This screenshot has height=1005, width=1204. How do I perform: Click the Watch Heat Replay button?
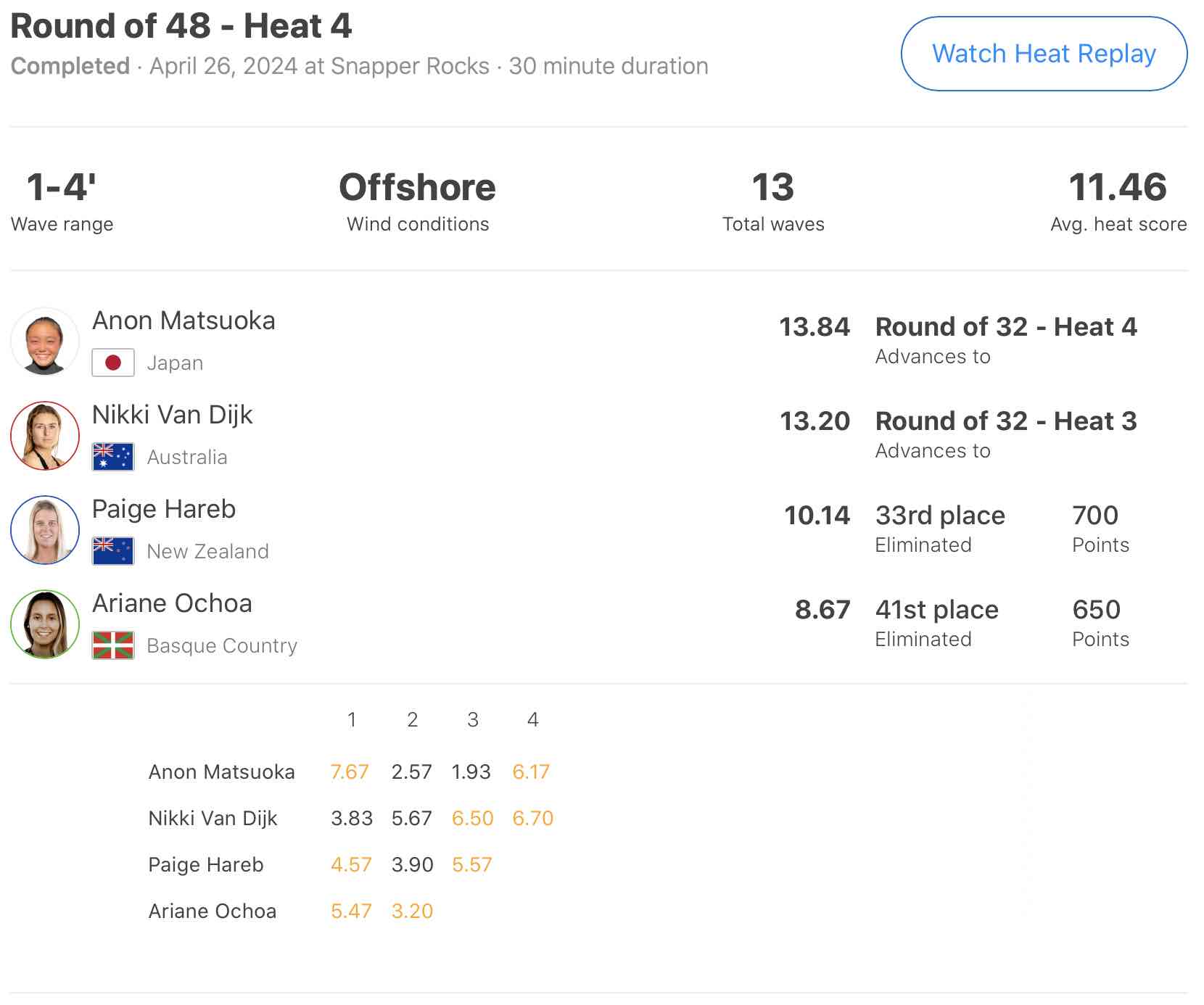1043,54
